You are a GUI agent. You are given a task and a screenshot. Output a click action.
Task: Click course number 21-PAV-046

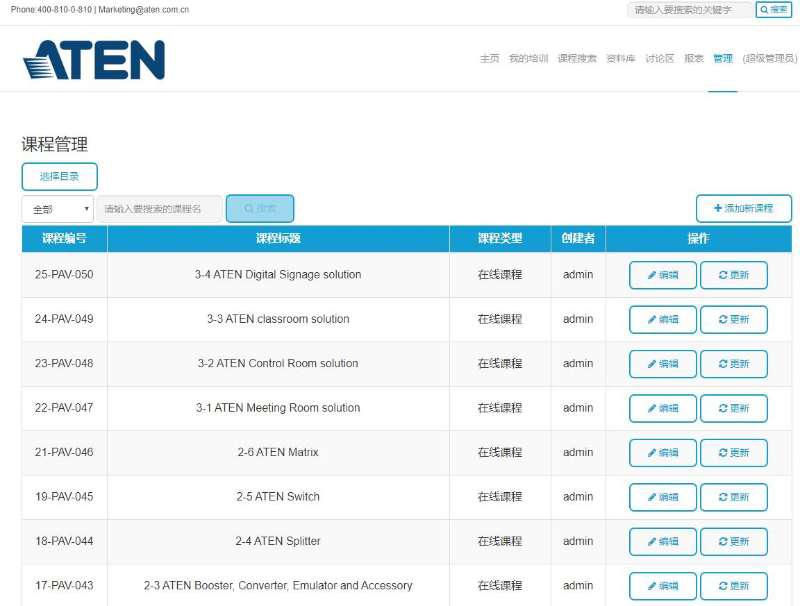(x=64, y=452)
